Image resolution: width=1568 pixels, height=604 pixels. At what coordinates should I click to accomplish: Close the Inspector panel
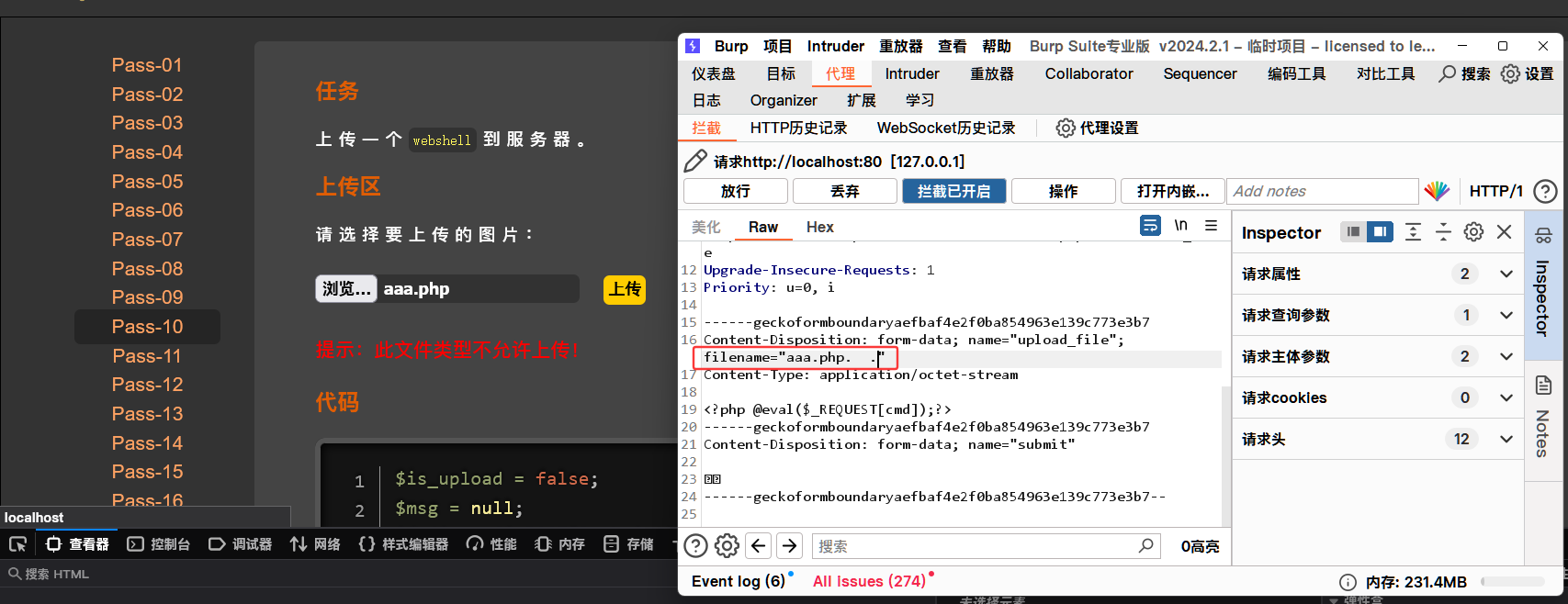click(x=1504, y=232)
